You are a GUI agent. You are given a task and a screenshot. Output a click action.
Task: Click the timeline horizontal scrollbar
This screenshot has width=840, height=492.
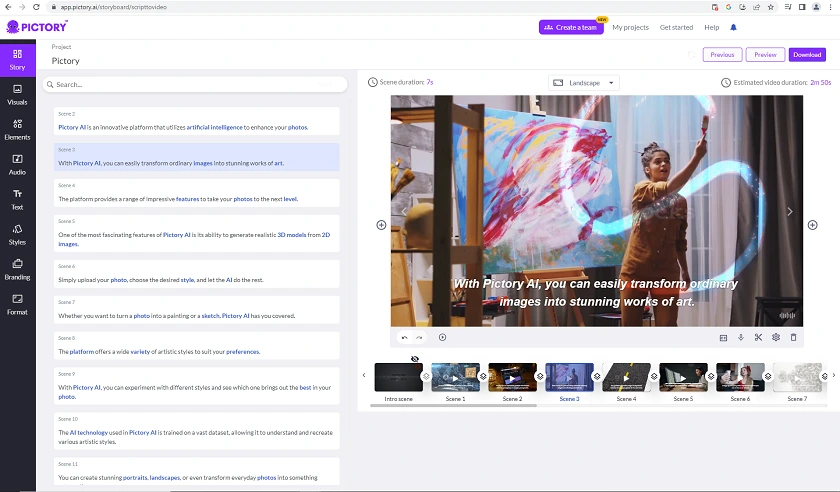coord(453,406)
